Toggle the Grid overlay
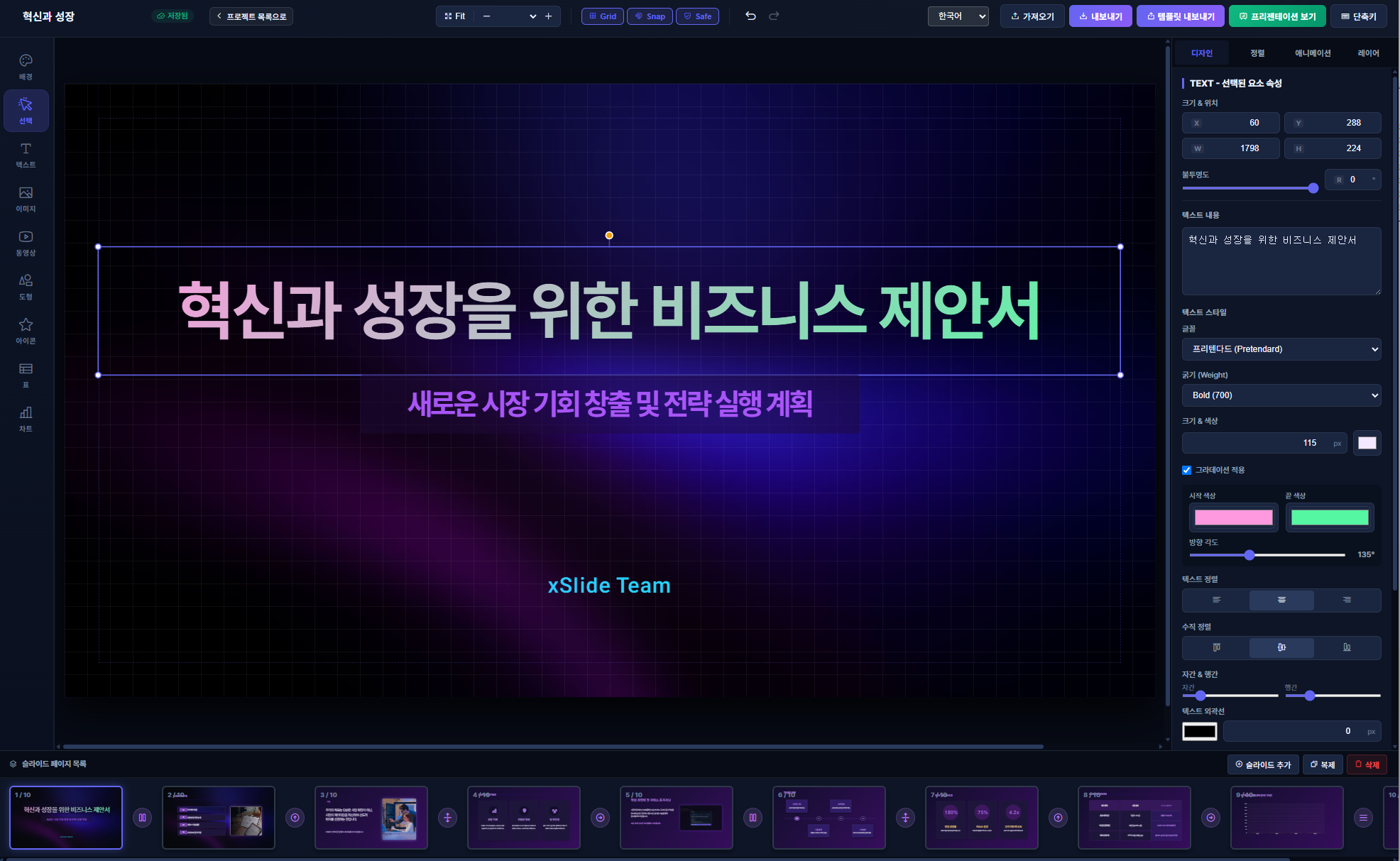 pos(603,16)
